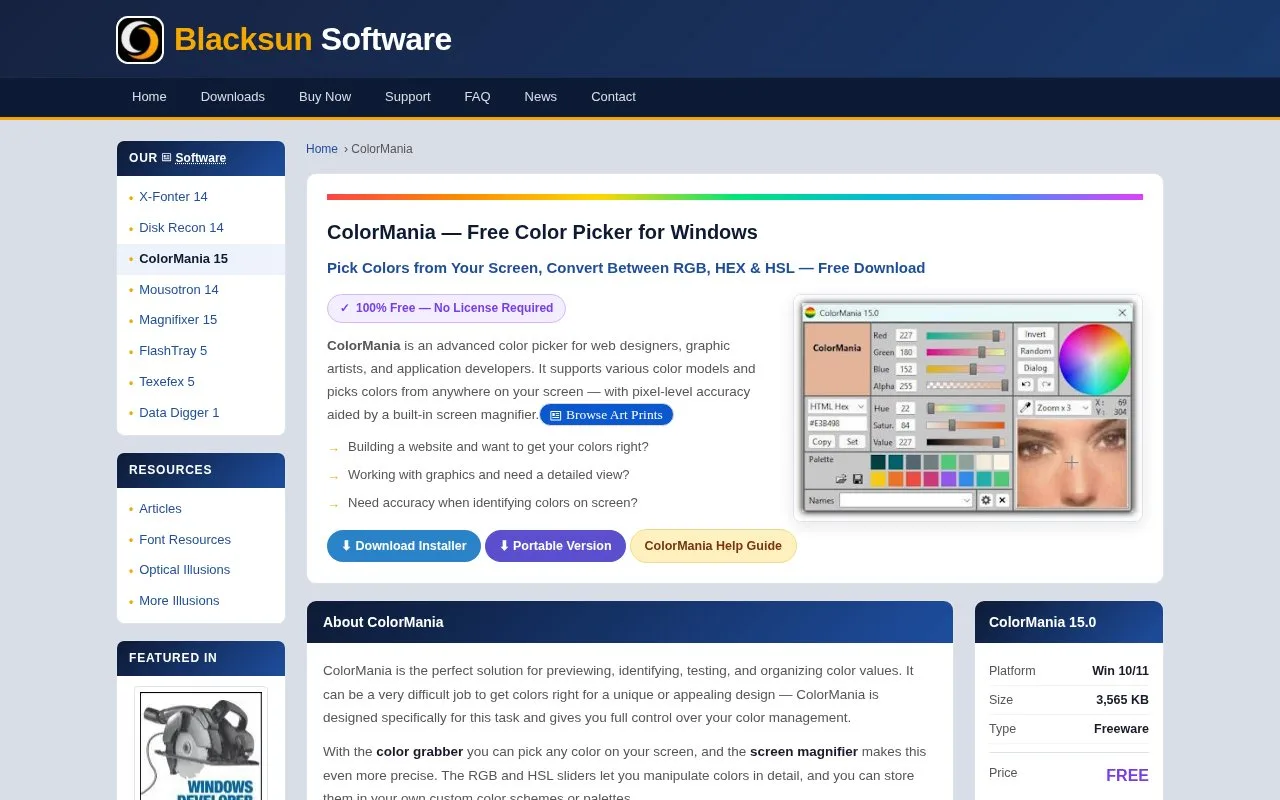Click the Blacksun swirl logo icon

coord(140,40)
